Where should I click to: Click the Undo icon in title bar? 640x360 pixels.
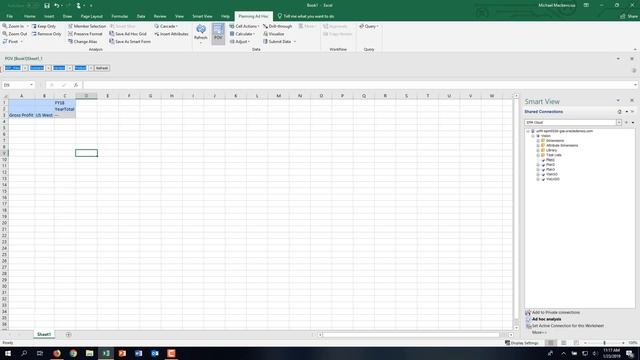(57, 6)
